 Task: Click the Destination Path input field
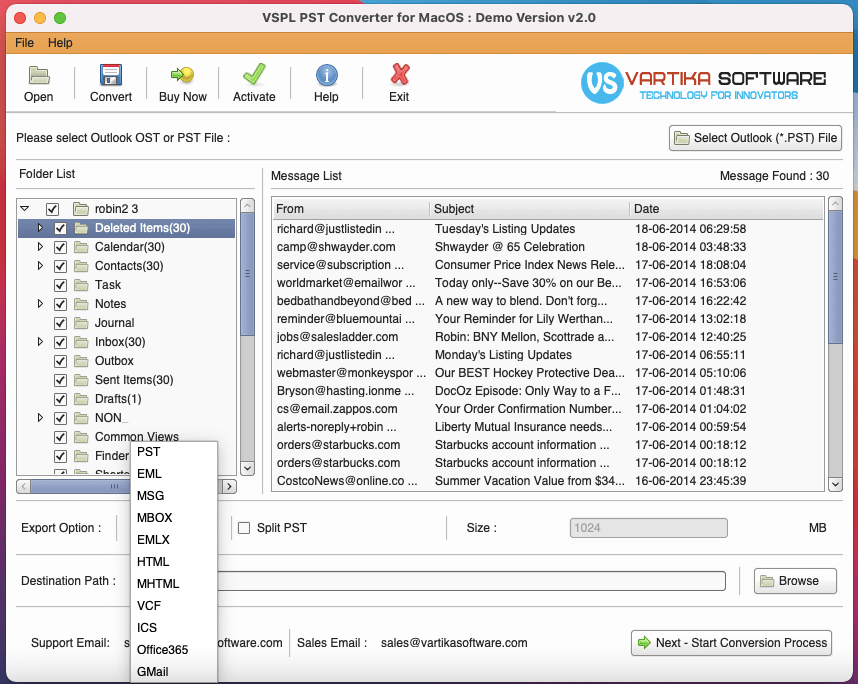point(471,581)
